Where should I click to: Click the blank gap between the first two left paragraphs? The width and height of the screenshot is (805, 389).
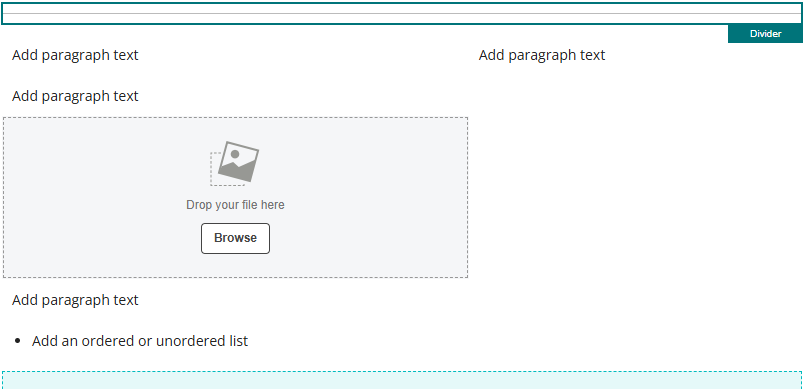click(x=75, y=76)
